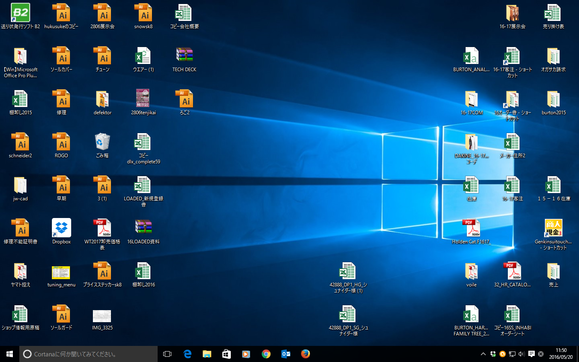The width and height of the screenshot is (579, 362).
Task: Open the 32_HR_CATALO PDF file
Action: (x=512, y=271)
